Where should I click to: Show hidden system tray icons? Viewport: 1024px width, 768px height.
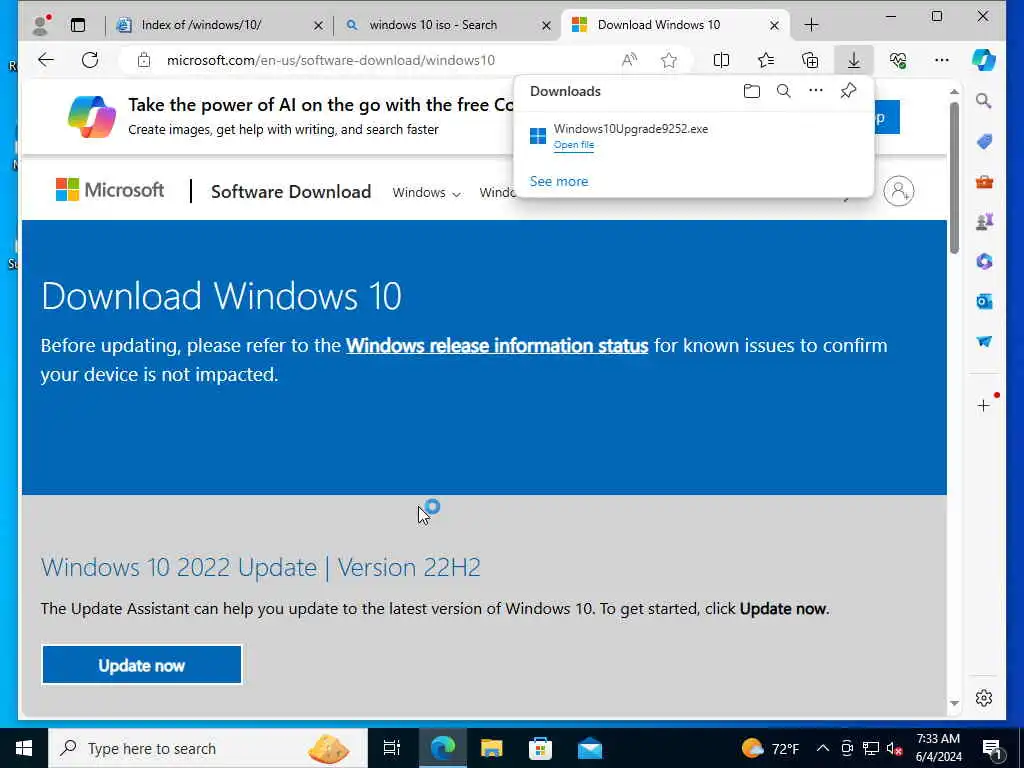tap(823, 748)
